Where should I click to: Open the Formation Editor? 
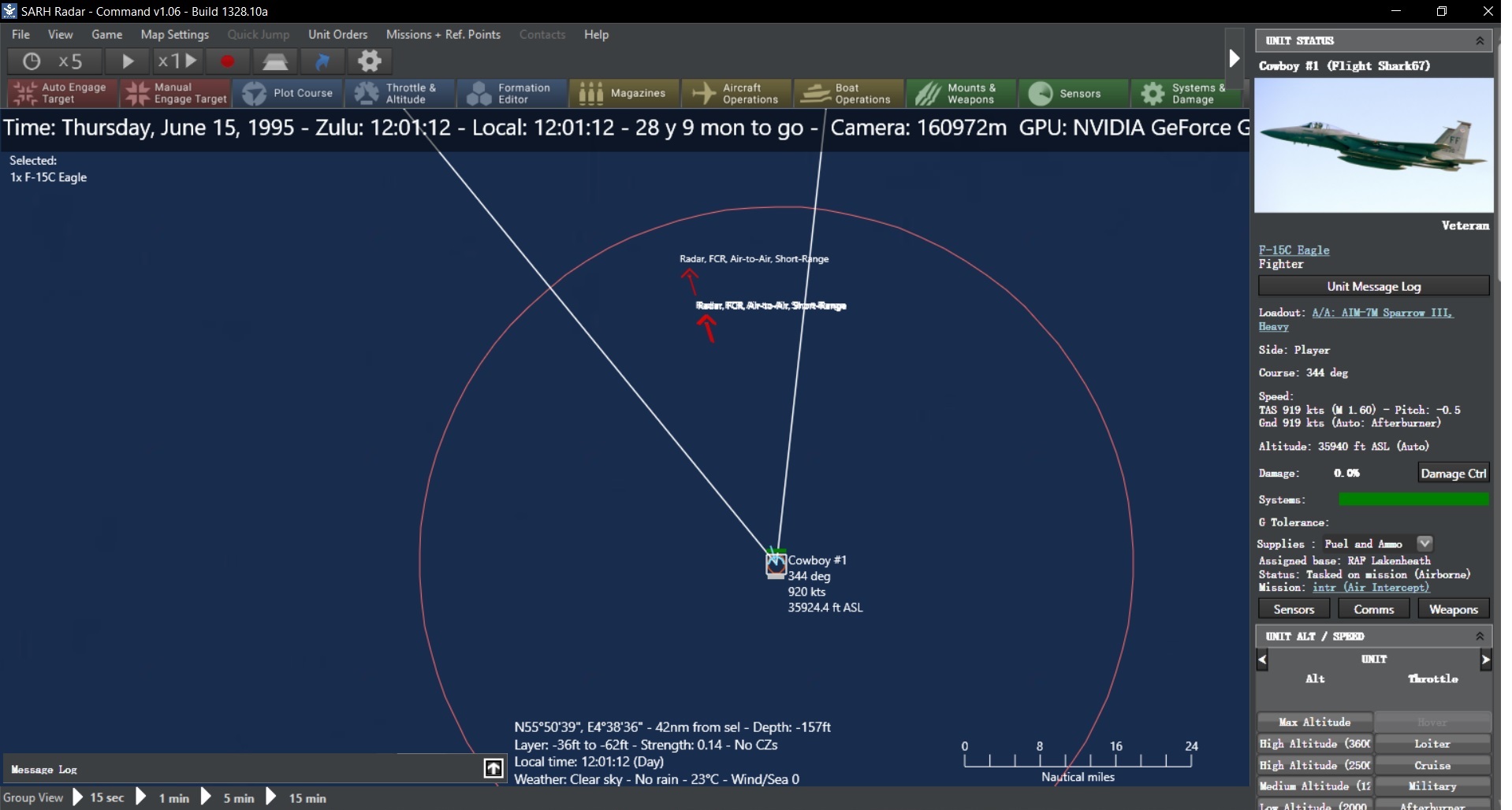(x=512, y=93)
